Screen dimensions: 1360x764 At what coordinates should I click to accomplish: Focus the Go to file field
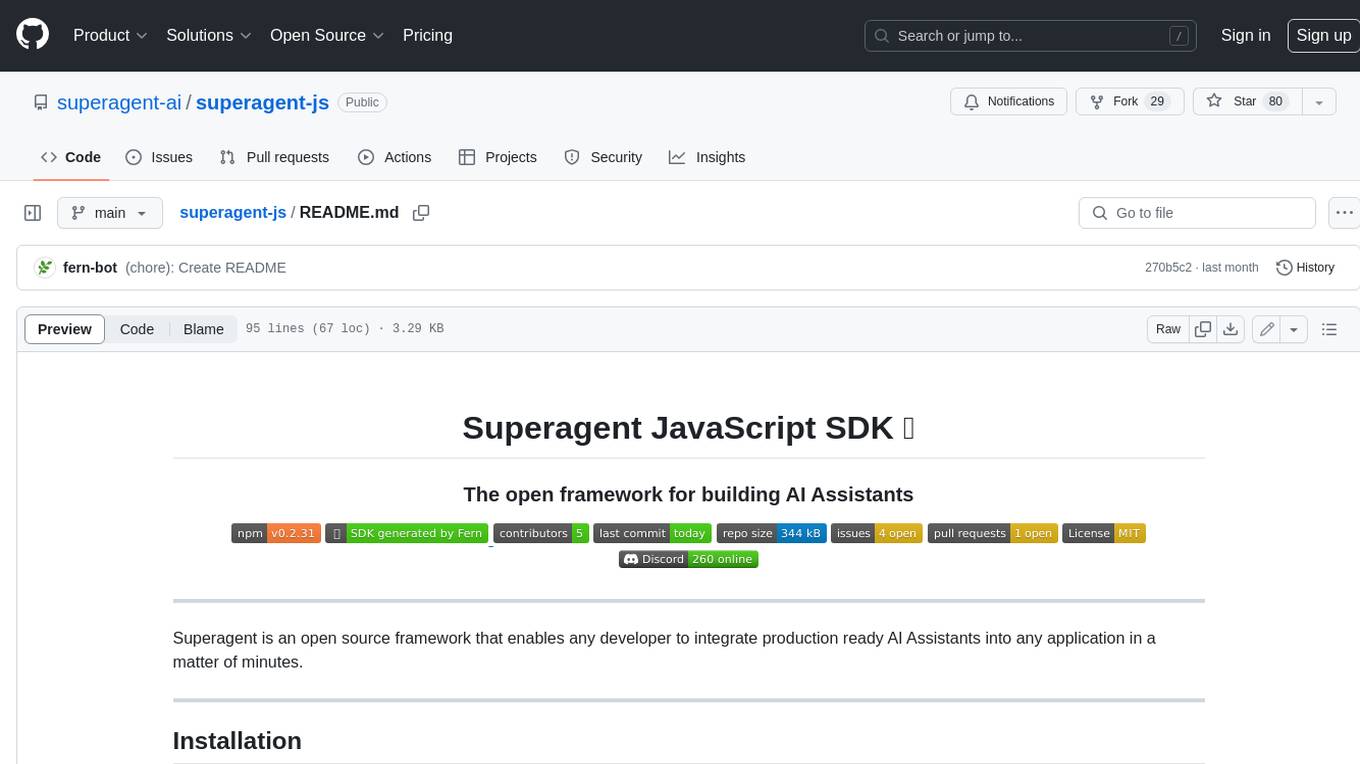pyautogui.click(x=1197, y=213)
